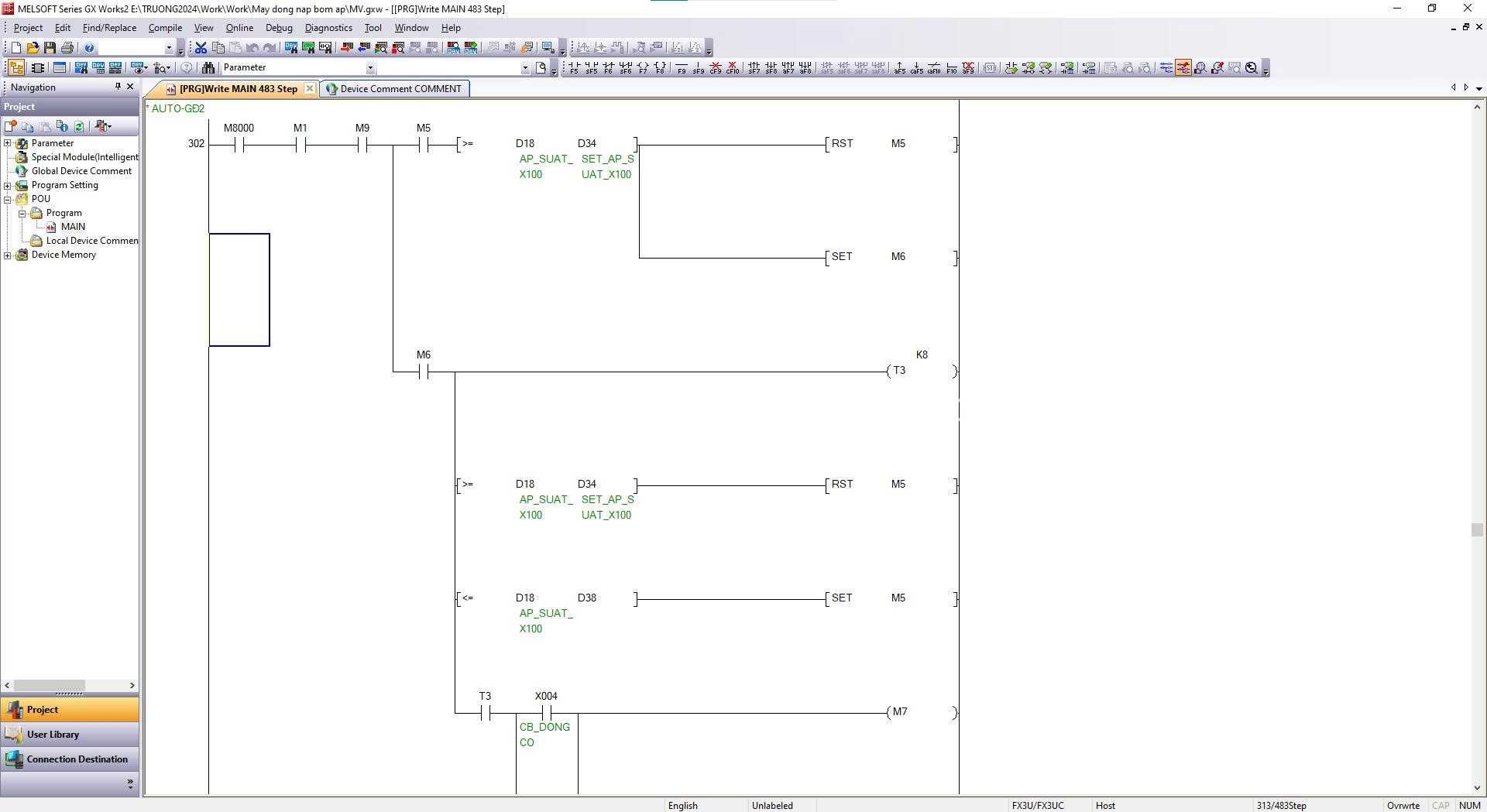
Task: Insert coil using the F7 icon
Action: (x=642, y=68)
